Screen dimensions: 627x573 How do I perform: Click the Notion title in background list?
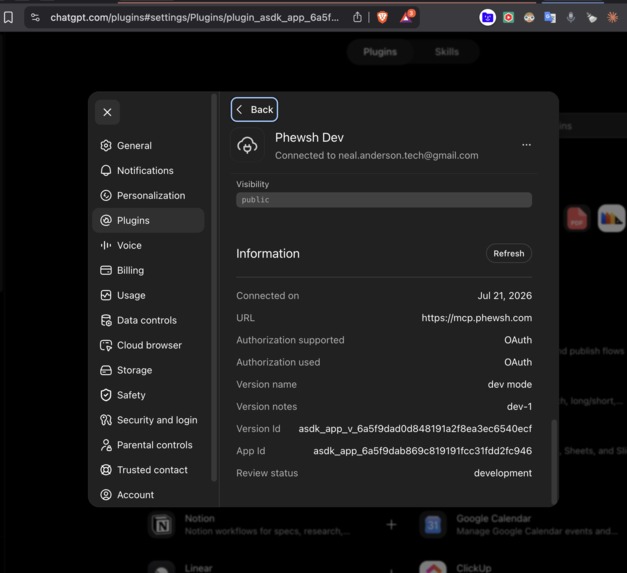click(x=200, y=519)
